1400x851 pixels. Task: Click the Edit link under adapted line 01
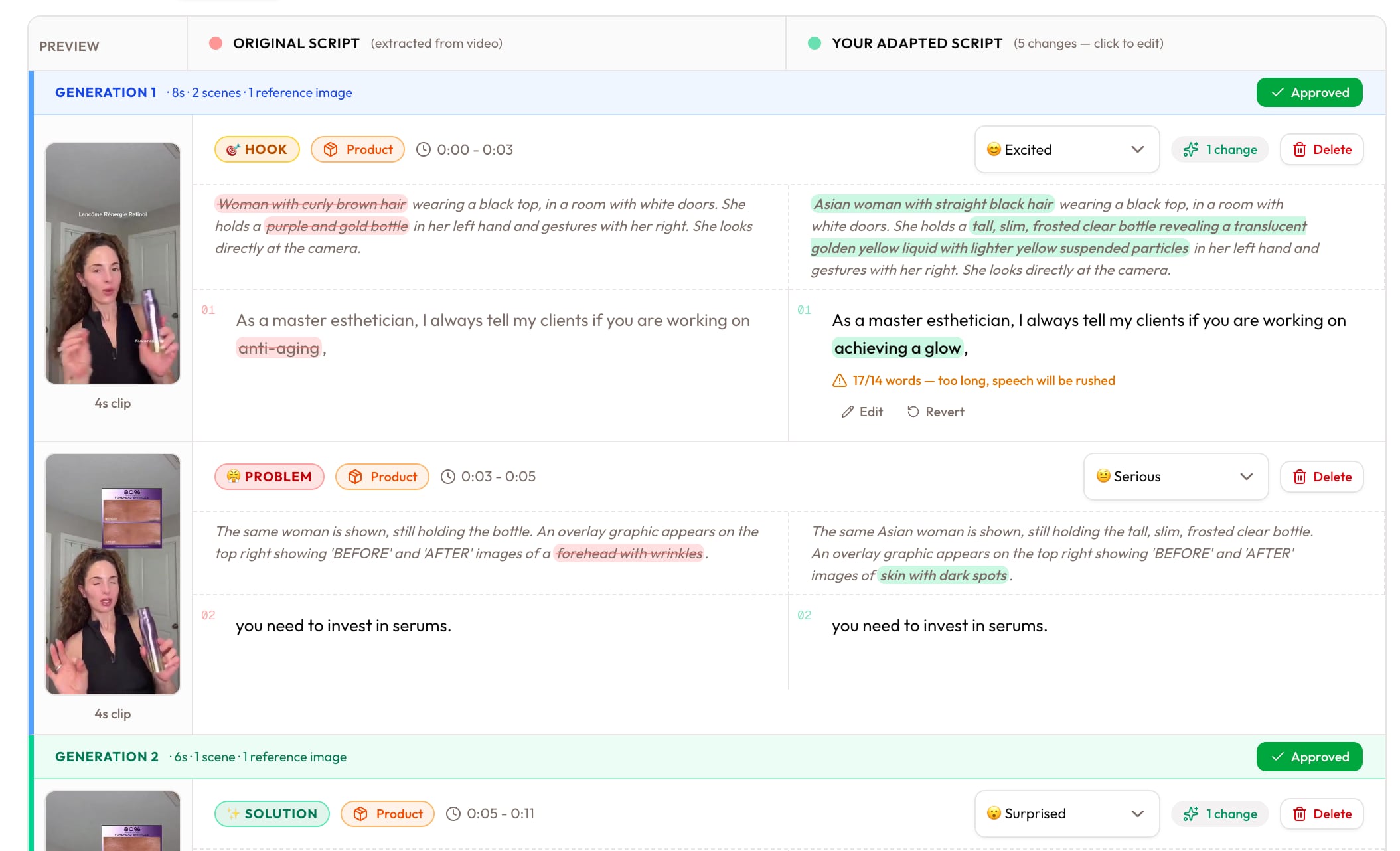click(862, 412)
